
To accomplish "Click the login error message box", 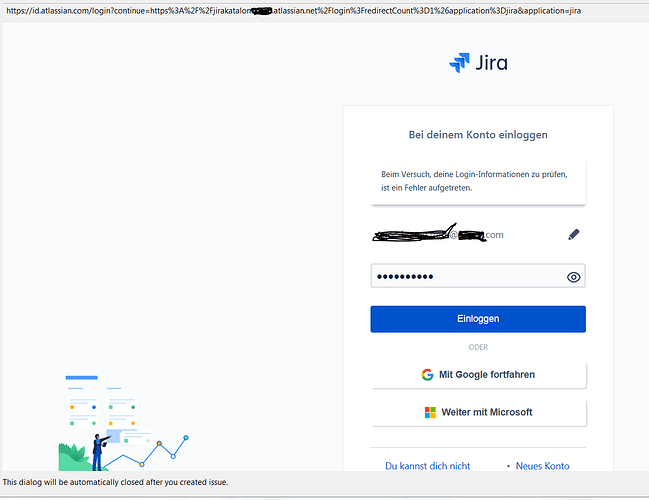I will tap(478, 181).
